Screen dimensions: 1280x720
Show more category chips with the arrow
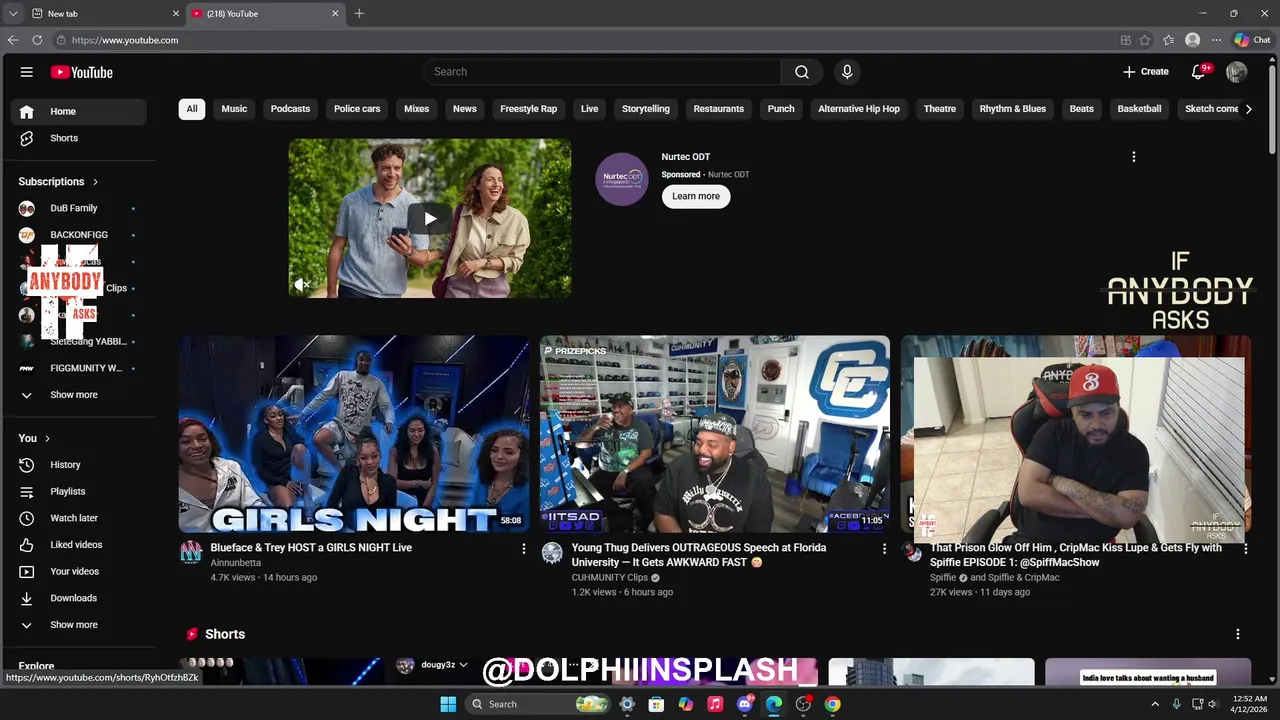click(1248, 109)
